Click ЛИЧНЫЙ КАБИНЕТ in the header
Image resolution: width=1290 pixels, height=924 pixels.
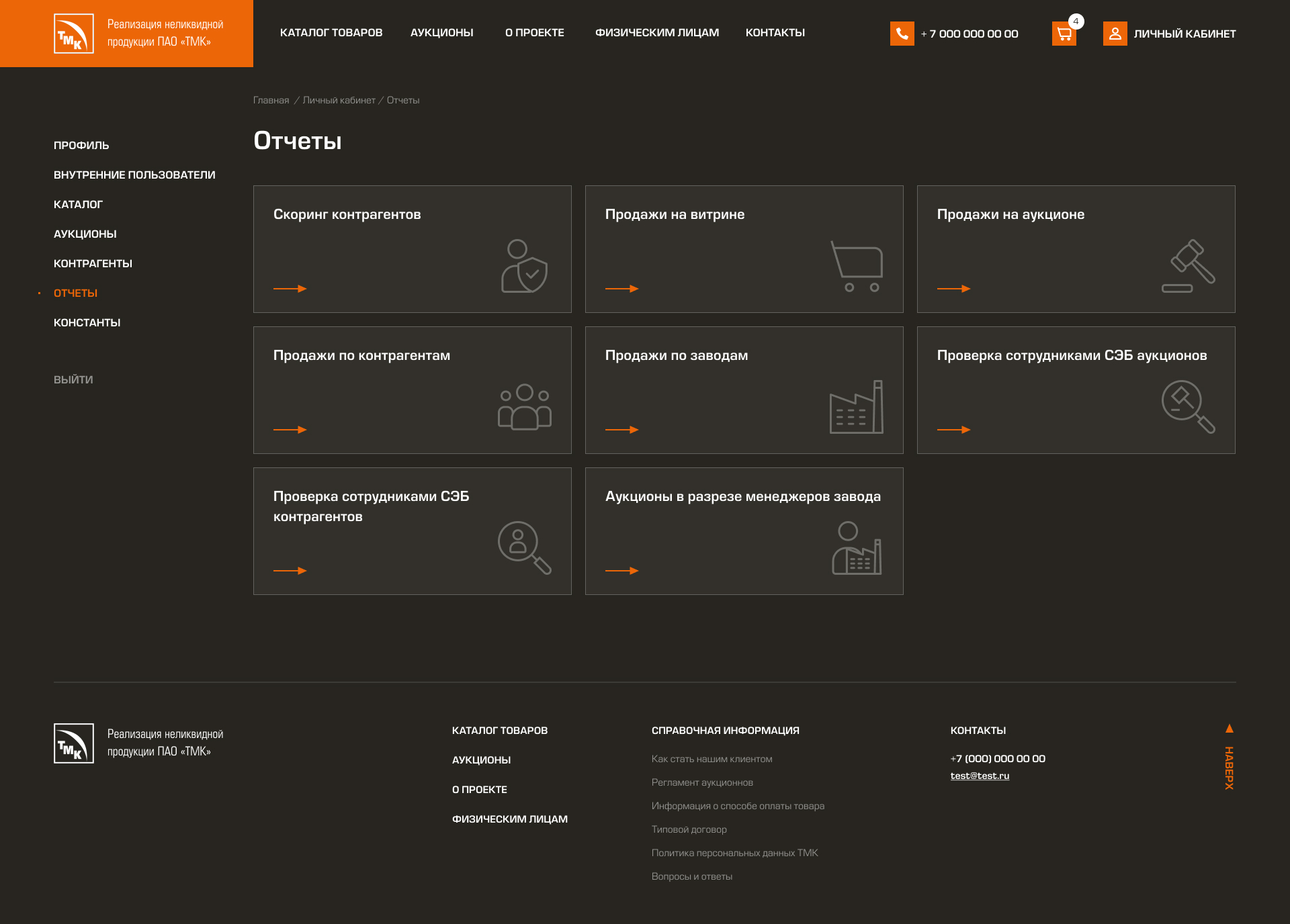click(x=1185, y=34)
